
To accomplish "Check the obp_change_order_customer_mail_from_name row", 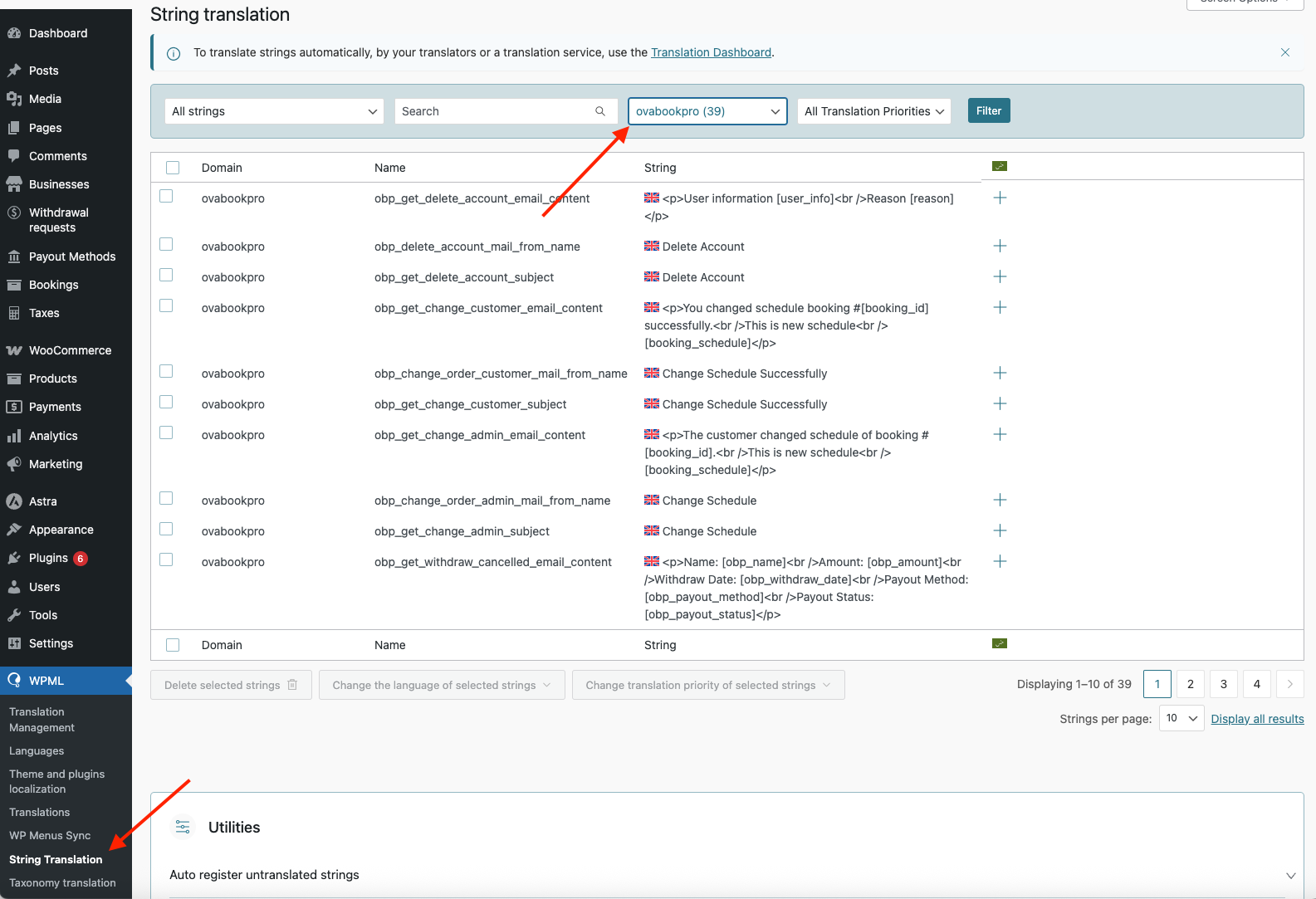I will click(166, 371).
